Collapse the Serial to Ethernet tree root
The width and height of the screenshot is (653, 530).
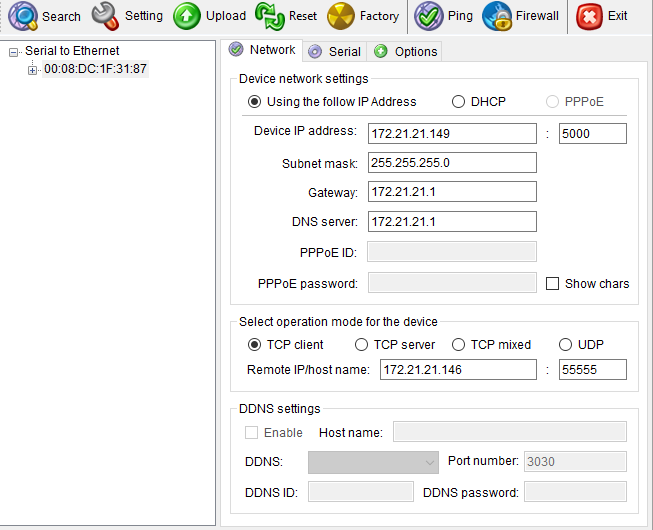click(x=13, y=52)
